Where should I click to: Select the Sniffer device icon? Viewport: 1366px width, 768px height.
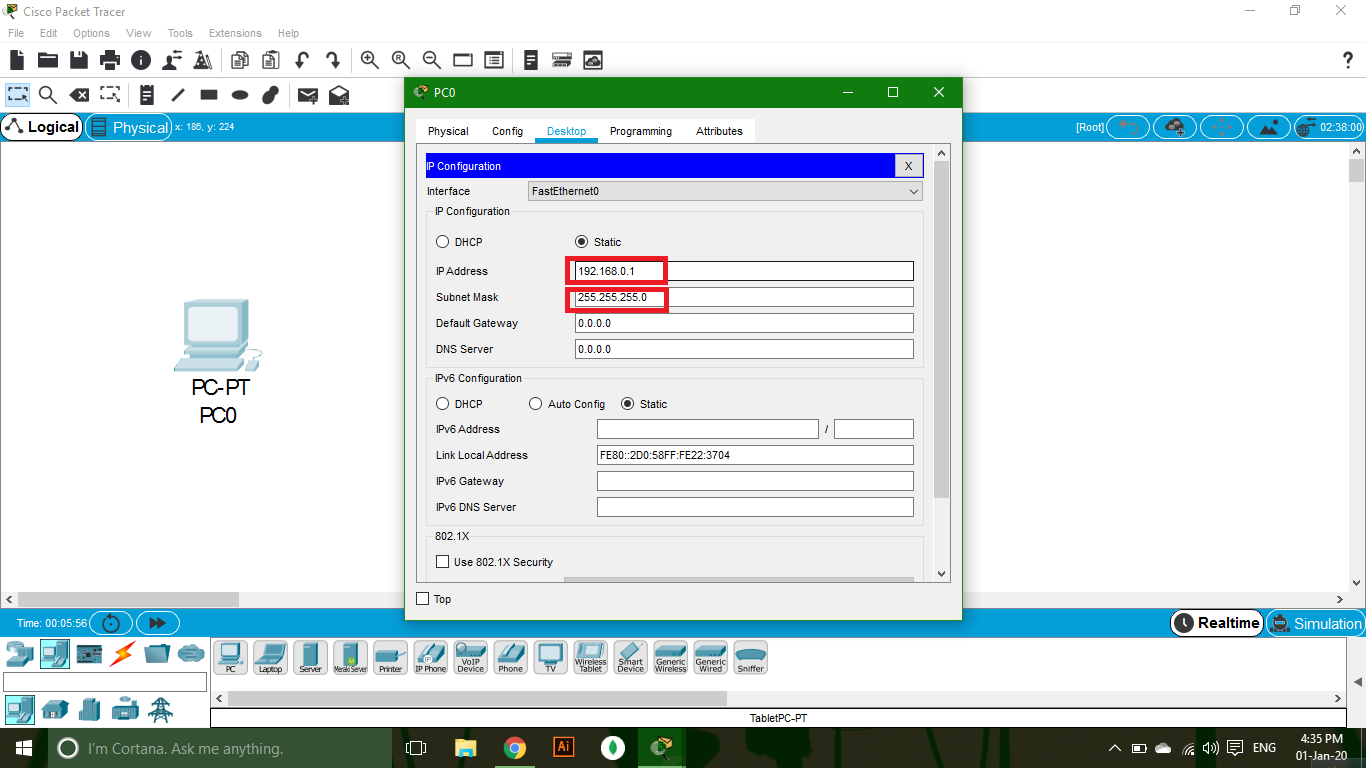pos(751,657)
